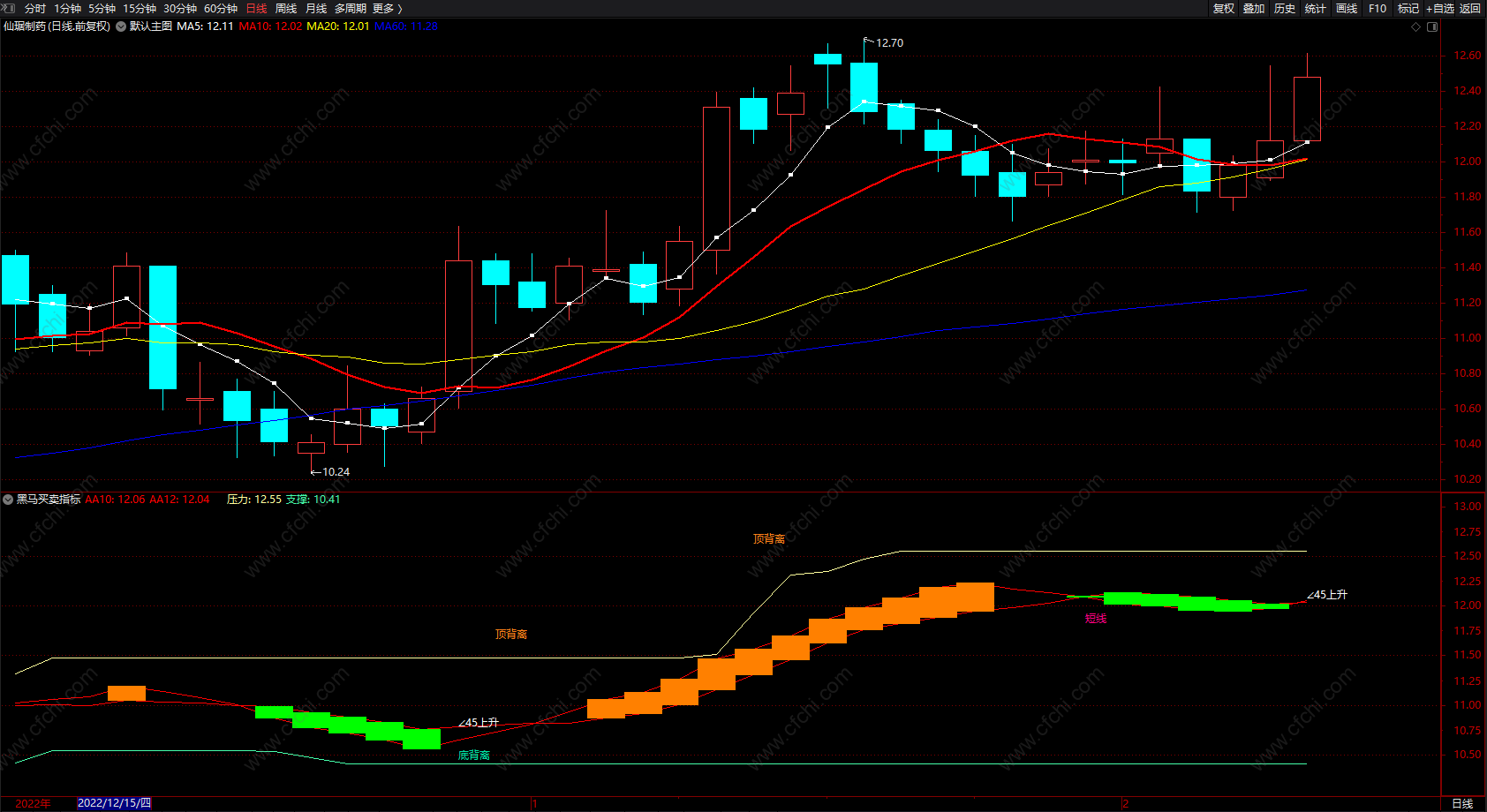Viewport: 1487px width, 812px height.
Task: Click the 复权 adjustment button
Action: [x=1223, y=9]
